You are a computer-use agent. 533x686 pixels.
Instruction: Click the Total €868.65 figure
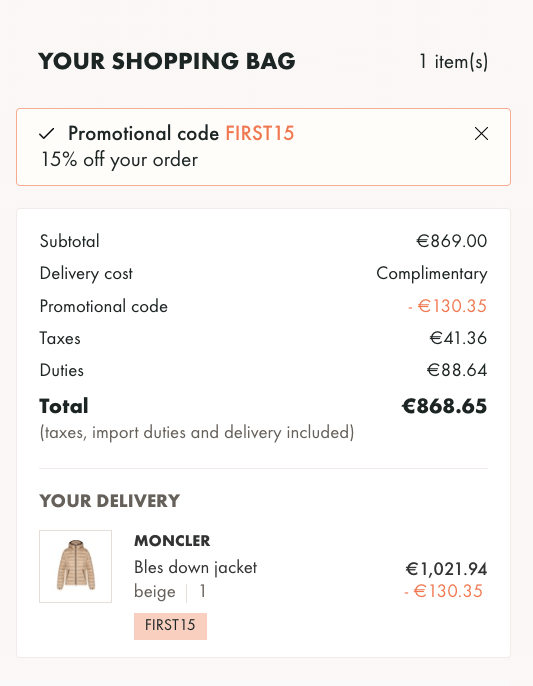click(x=444, y=406)
